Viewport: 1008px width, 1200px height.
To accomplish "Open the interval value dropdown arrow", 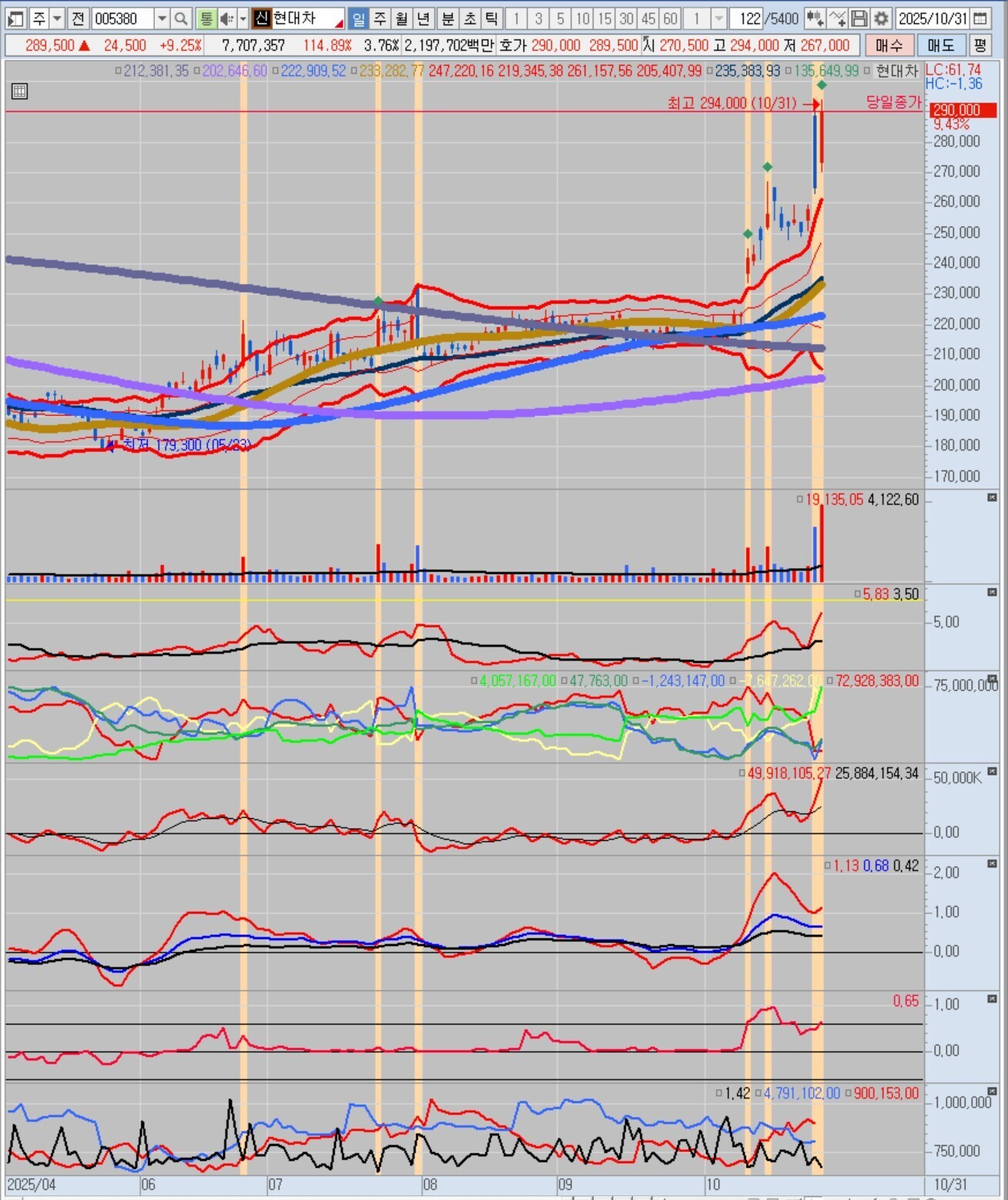I will pyautogui.click(x=718, y=18).
